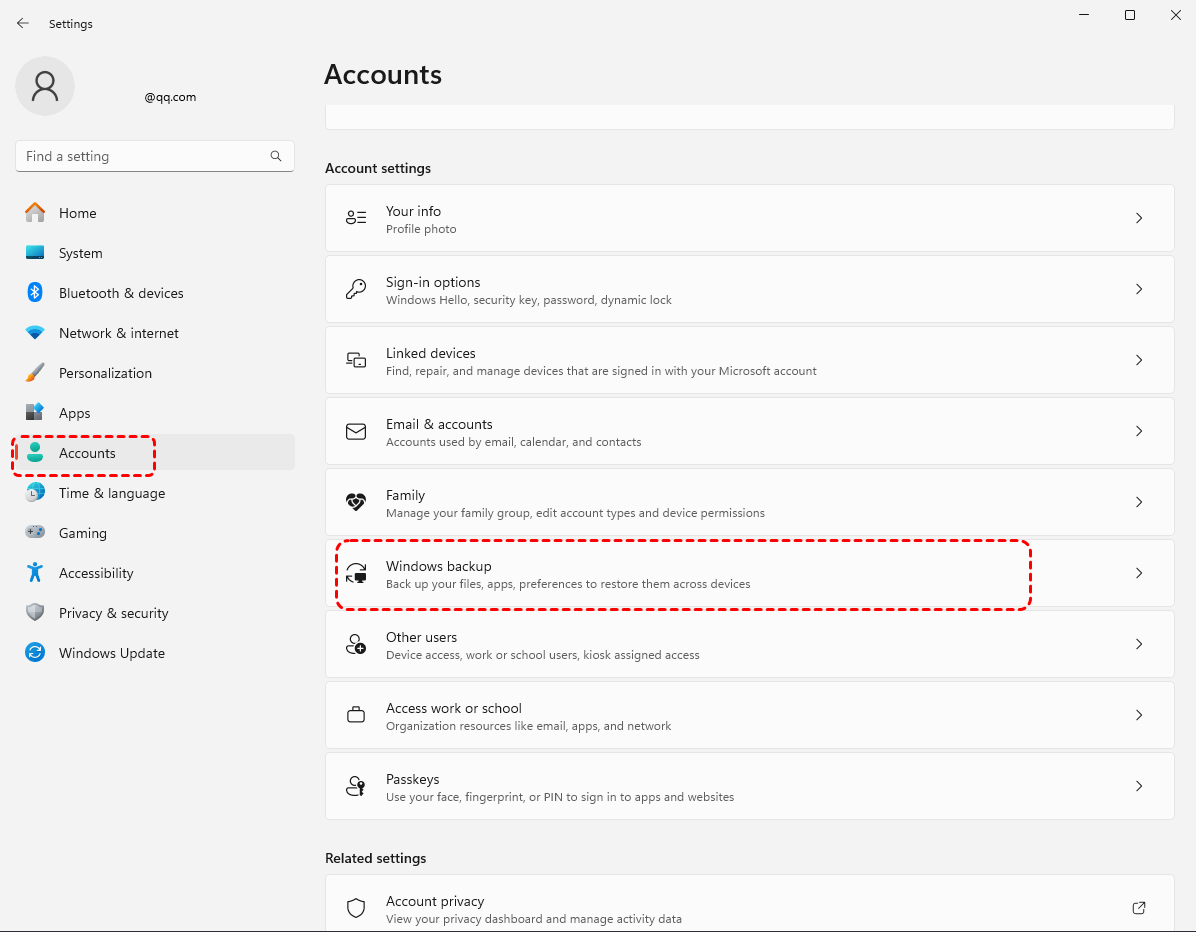Click the Linked devices icon
1196x932 pixels.
tap(356, 360)
